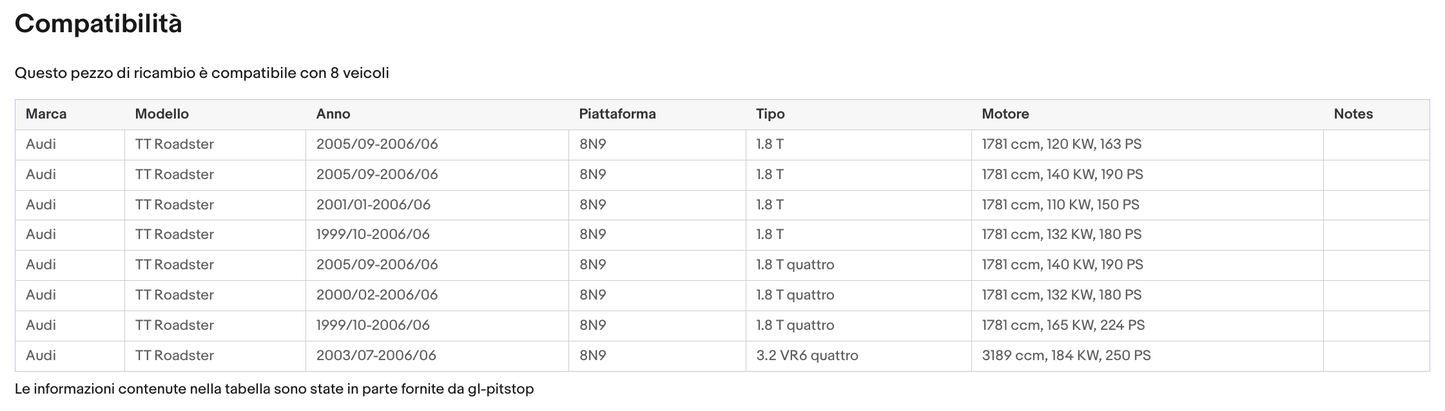Screen dimensions: 1445x411
Task: Select the 1781 ccm, 110 KW, 150 PS cell
Action: (x=1060, y=204)
